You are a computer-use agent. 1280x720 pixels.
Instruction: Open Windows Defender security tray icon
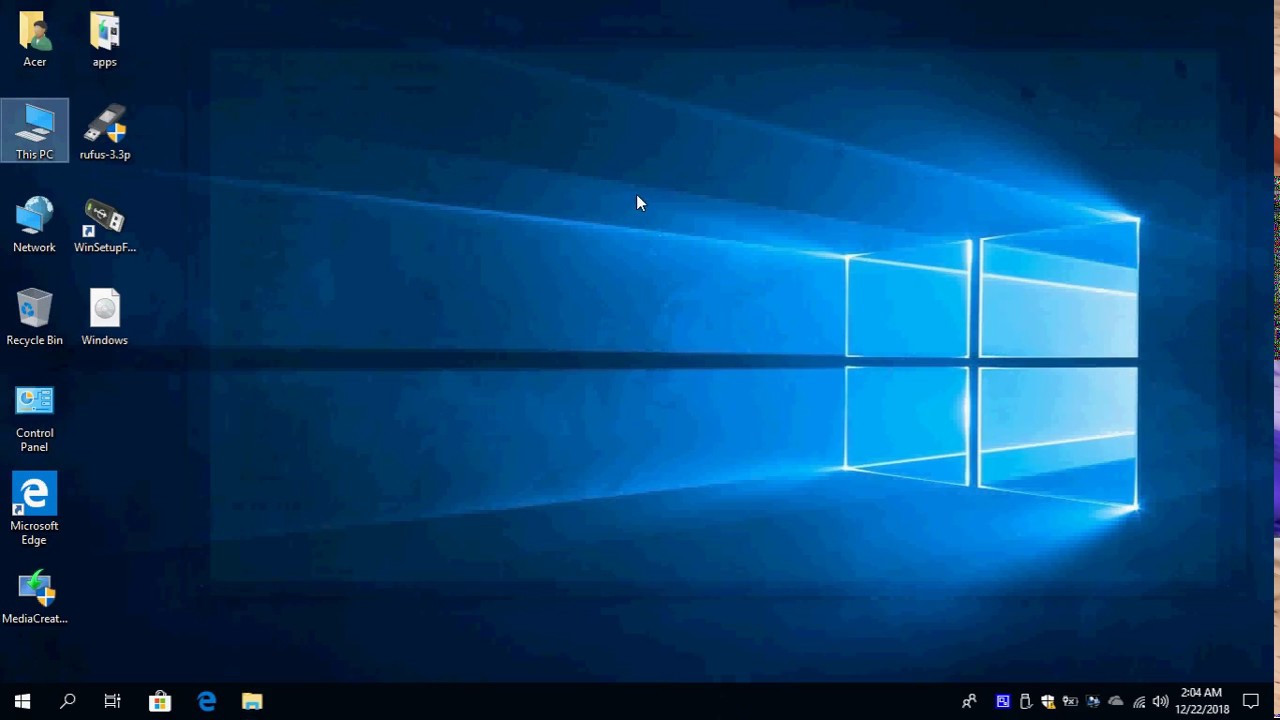[x=1048, y=701]
